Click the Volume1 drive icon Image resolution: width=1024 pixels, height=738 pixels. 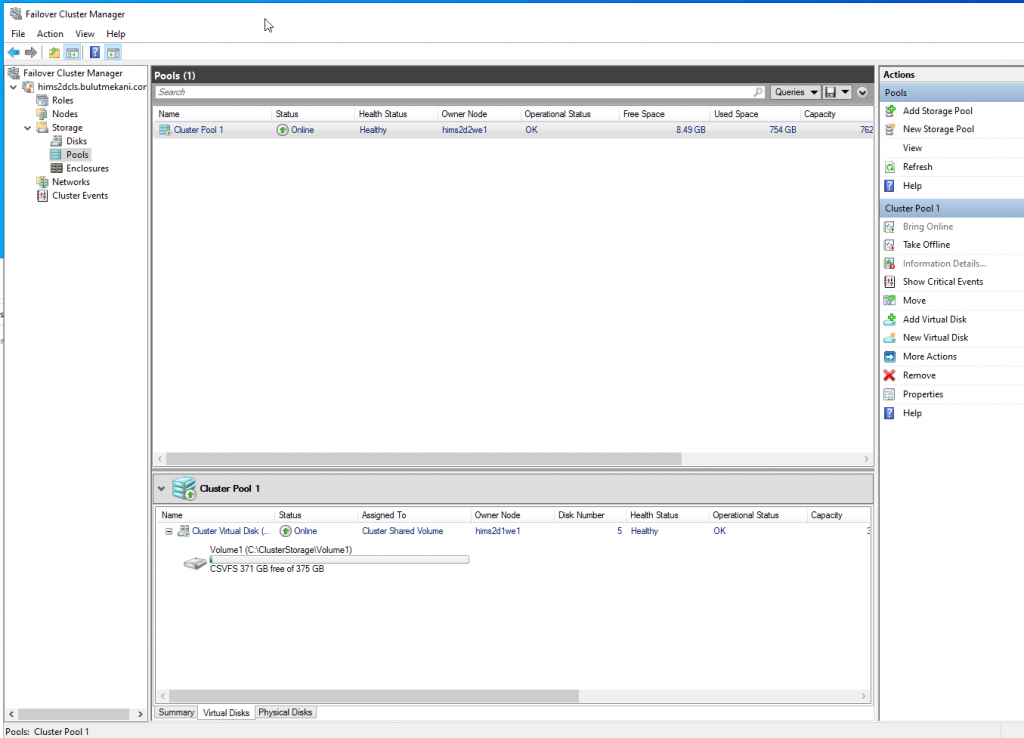coord(195,563)
